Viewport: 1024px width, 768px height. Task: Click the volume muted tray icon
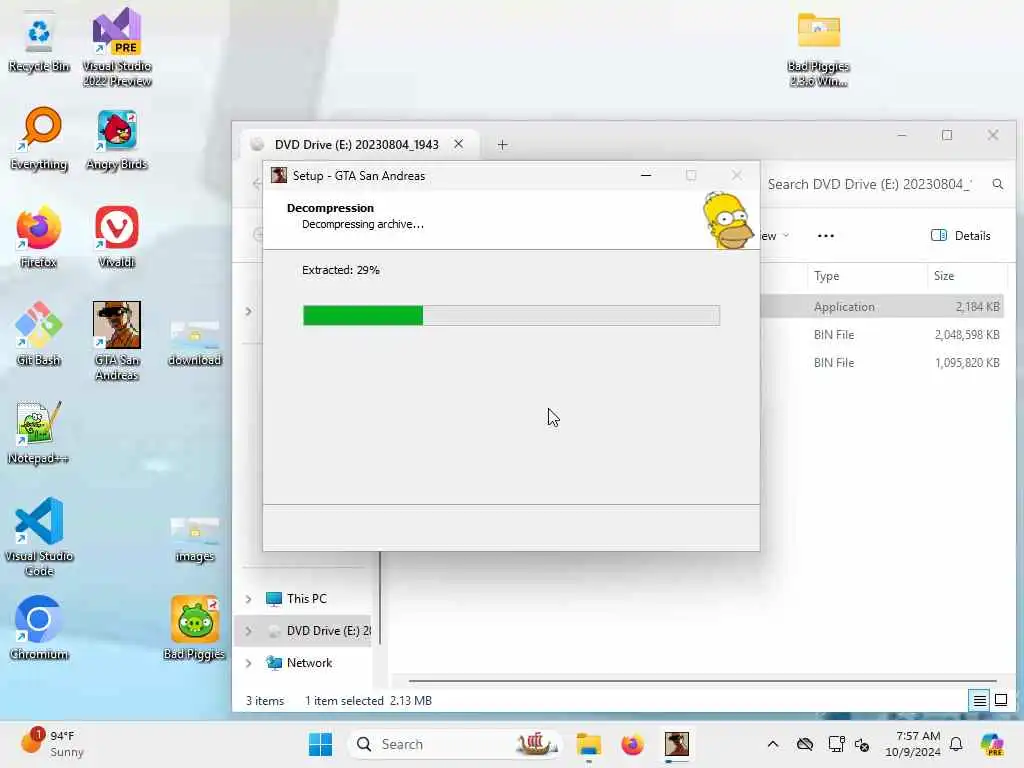pyautogui.click(x=862, y=744)
